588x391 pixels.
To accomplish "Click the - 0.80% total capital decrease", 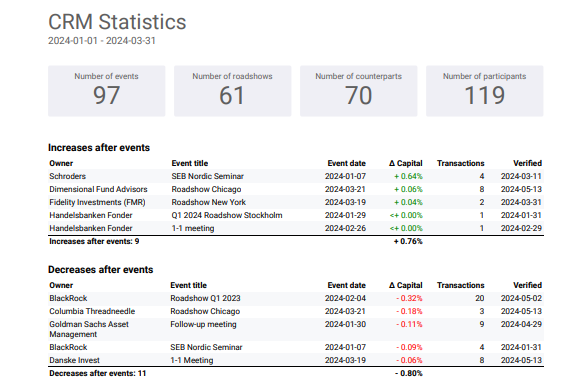I will point(409,374).
